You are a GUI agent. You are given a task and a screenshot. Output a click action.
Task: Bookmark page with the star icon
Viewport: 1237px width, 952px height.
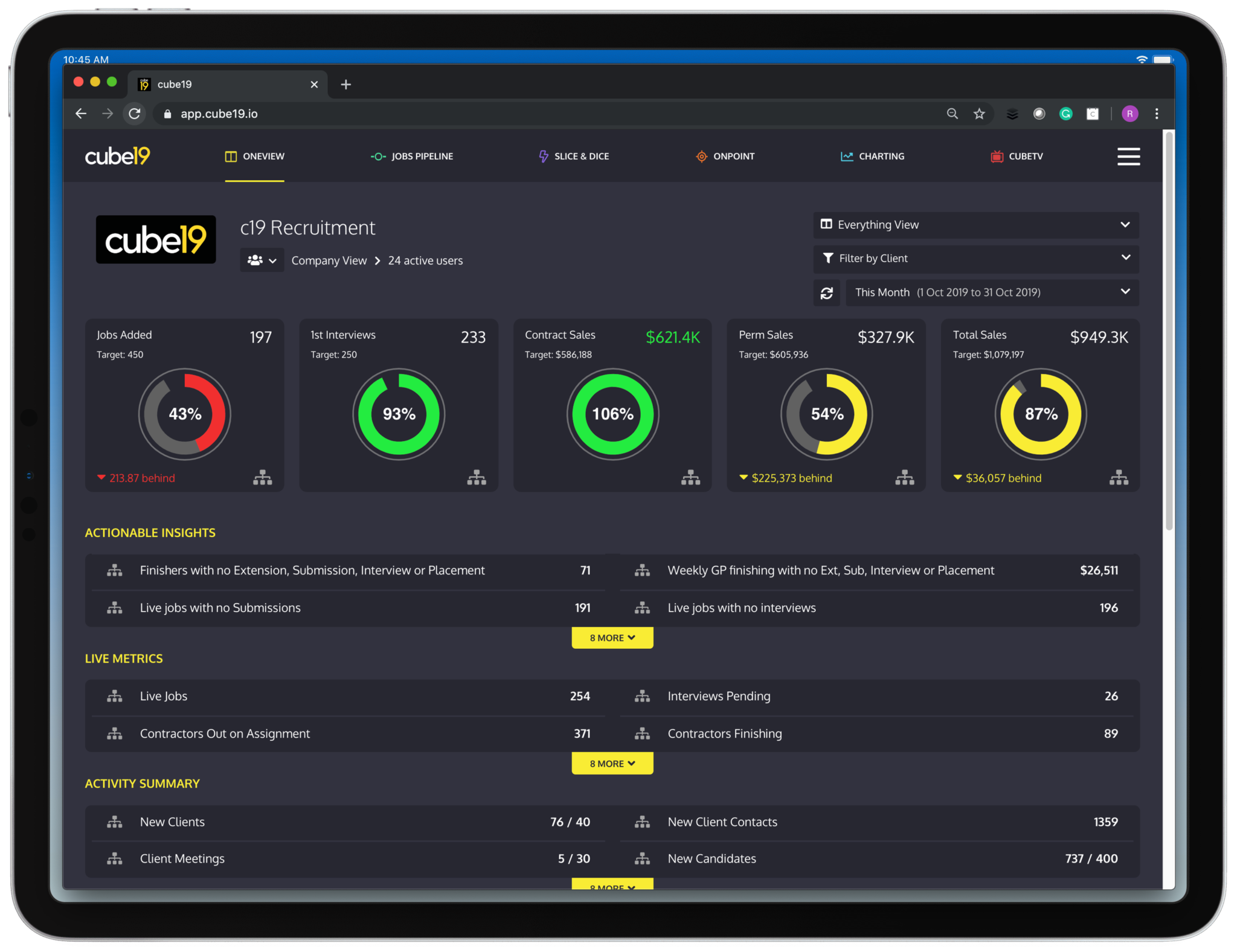point(979,114)
